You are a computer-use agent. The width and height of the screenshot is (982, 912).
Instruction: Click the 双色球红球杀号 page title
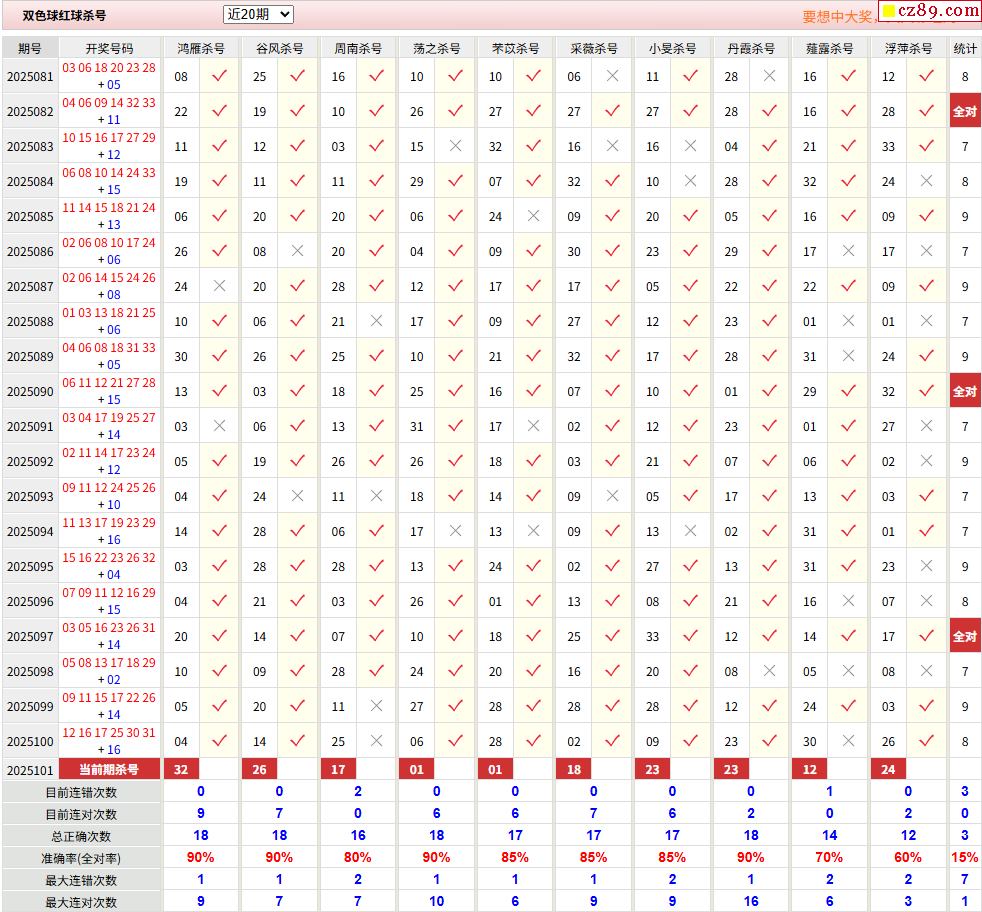(64, 16)
